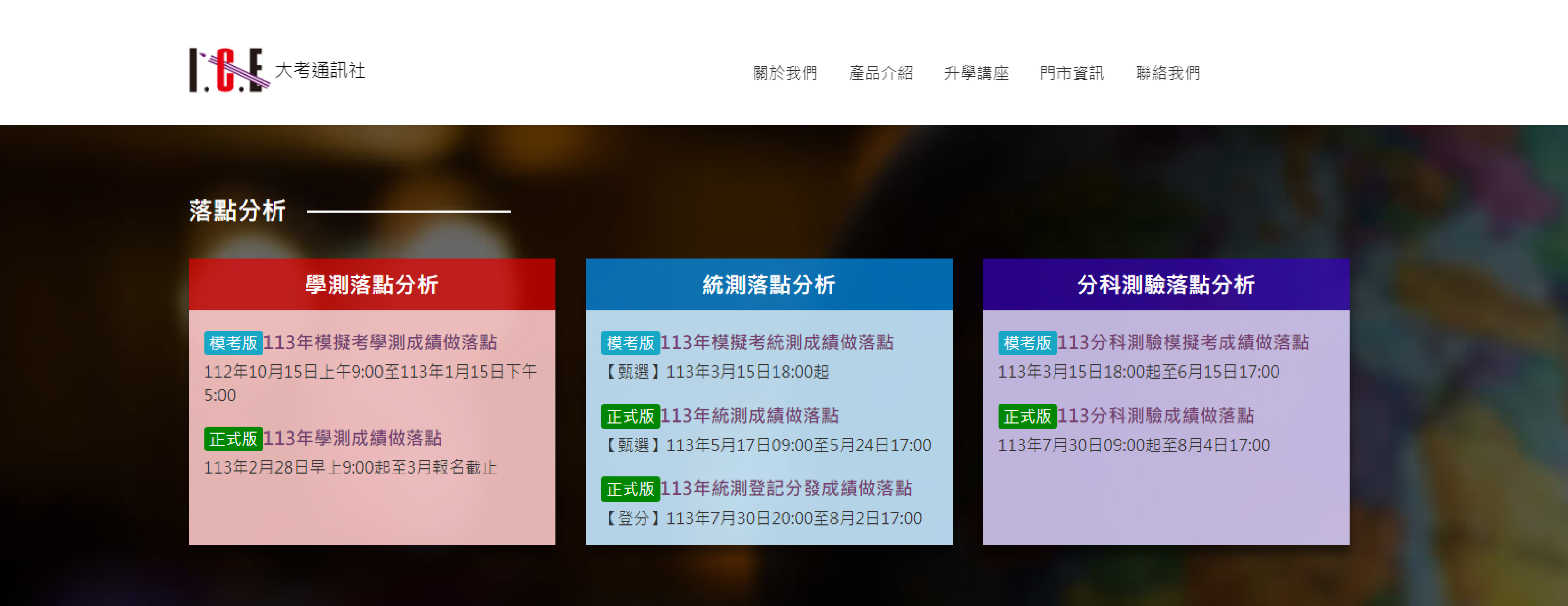Click text 113年2月28日早上9:00起至3月報名截止
Viewport: 1568px width, 606px height.
tap(351, 467)
